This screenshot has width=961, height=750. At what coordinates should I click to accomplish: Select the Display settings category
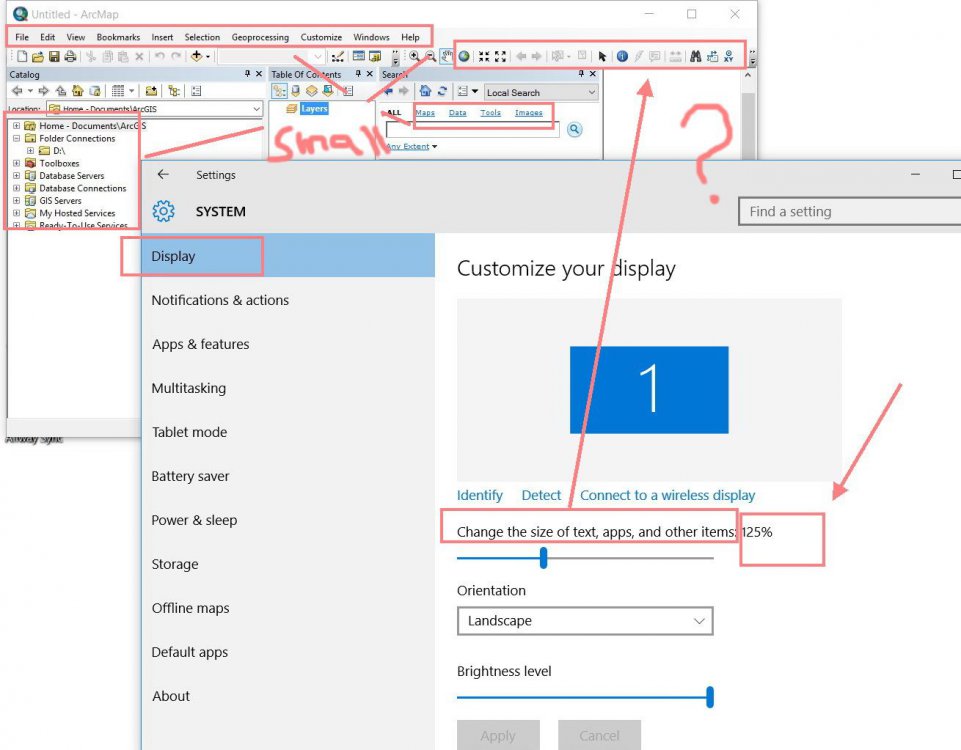(288, 256)
